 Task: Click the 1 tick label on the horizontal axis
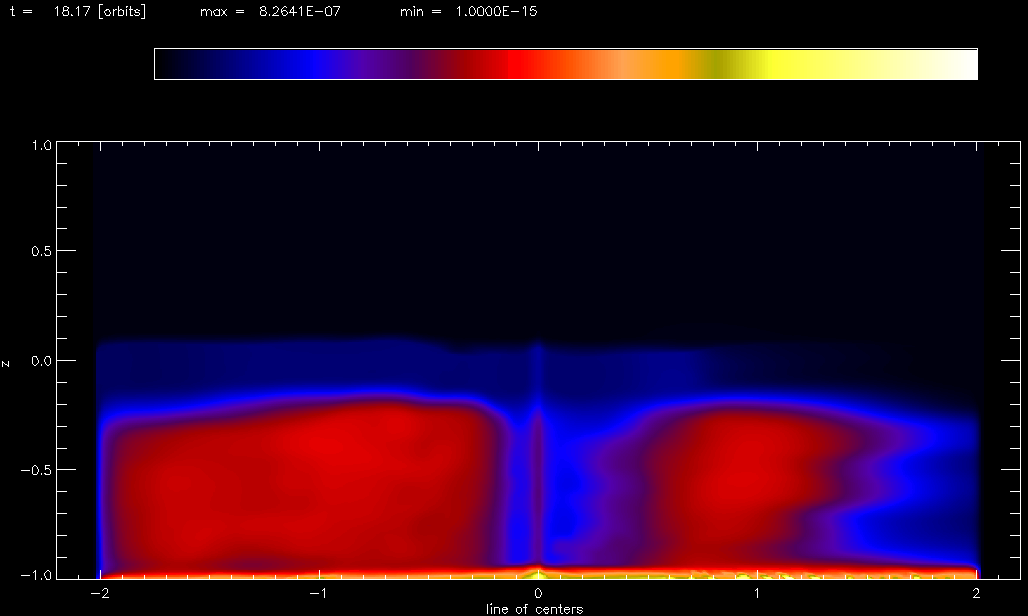tap(758, 594)
